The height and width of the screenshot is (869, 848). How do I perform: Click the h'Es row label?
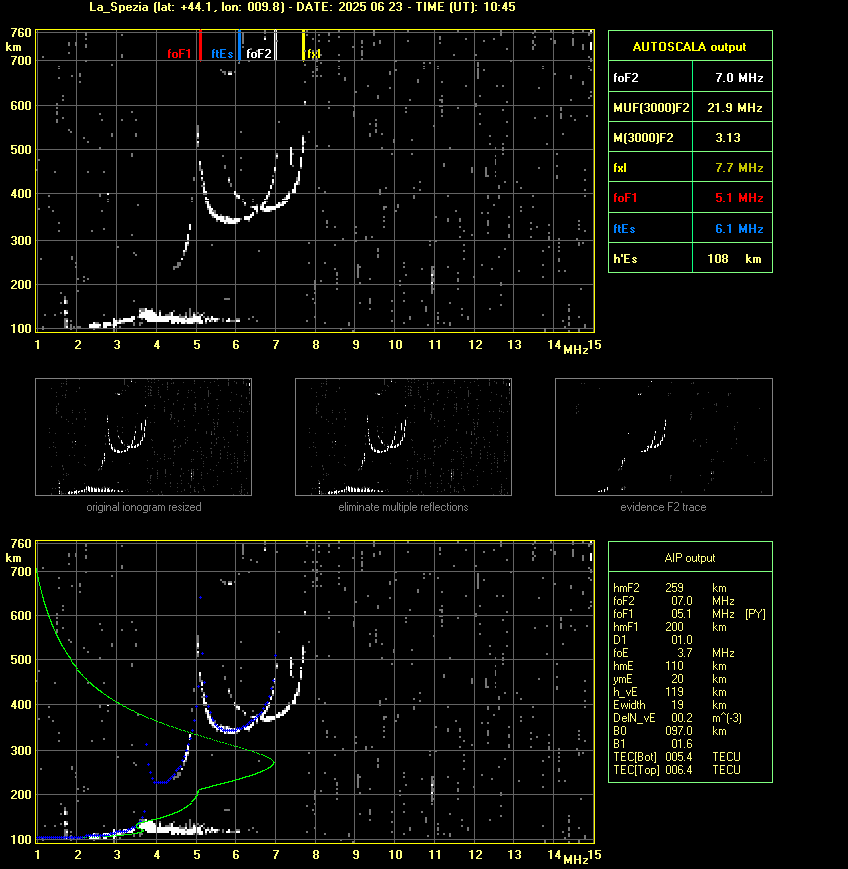click(x=625, y=259)
